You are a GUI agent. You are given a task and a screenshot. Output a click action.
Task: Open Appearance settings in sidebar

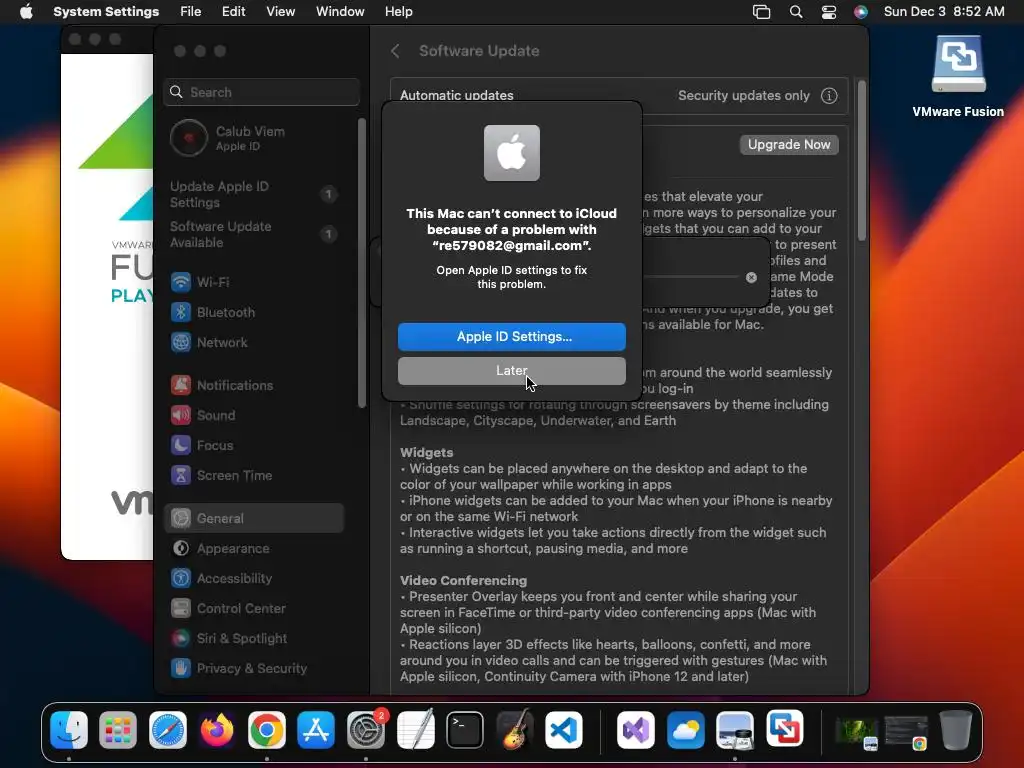255,549
